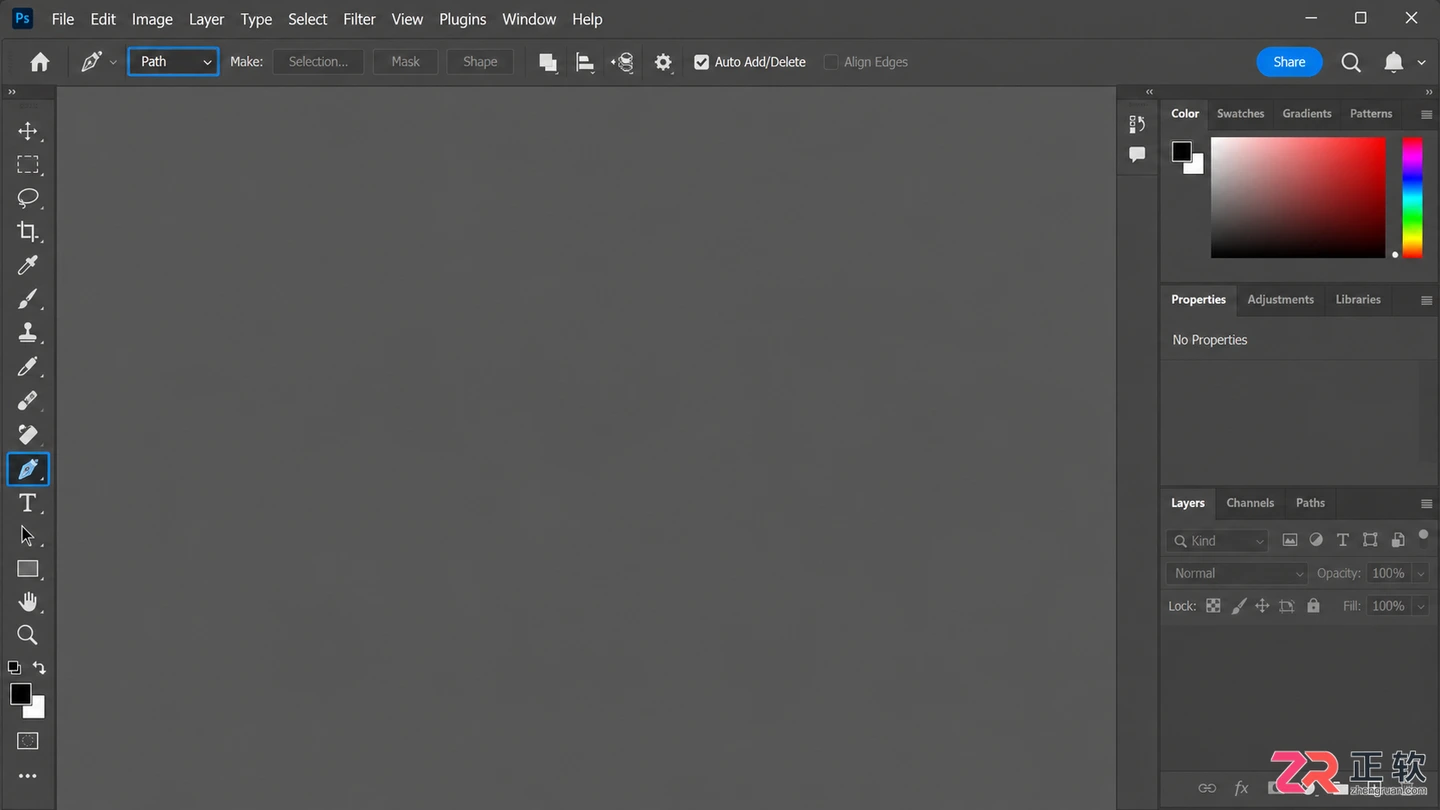Image resolution: width=1440 pixels, height=810 pixels.
Task: Open Layers panel flyout menu
Action: point(1426,503)
